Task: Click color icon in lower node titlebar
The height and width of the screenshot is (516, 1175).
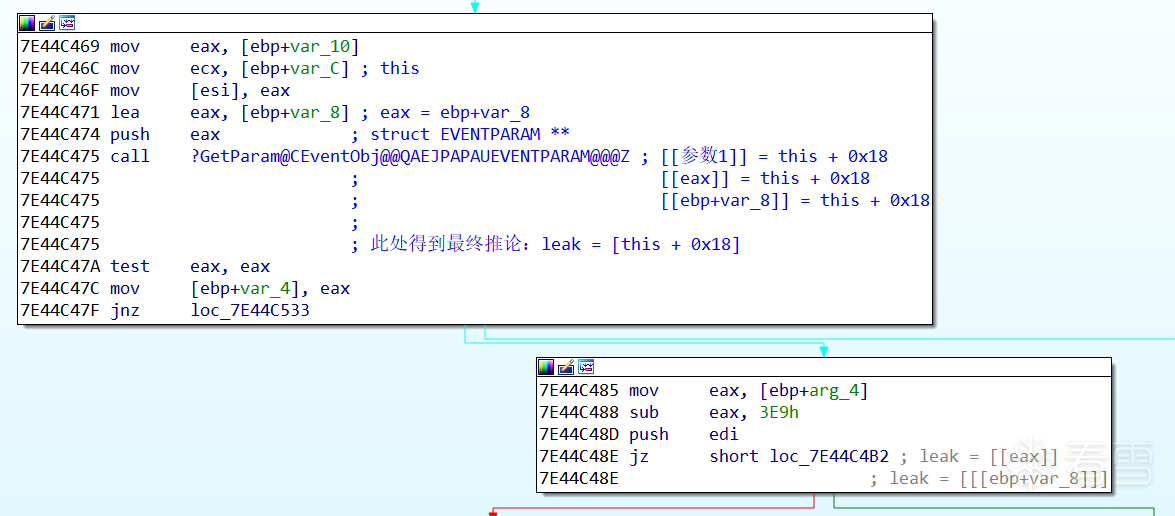Action: click(546, 367)
